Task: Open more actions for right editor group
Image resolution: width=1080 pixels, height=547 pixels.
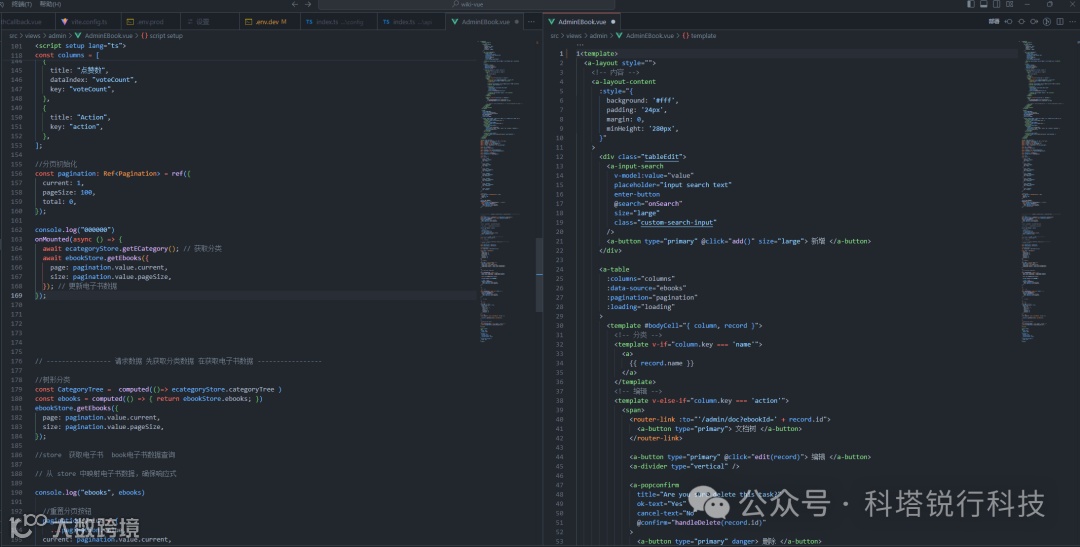Action: click(x=1072, y=21)
